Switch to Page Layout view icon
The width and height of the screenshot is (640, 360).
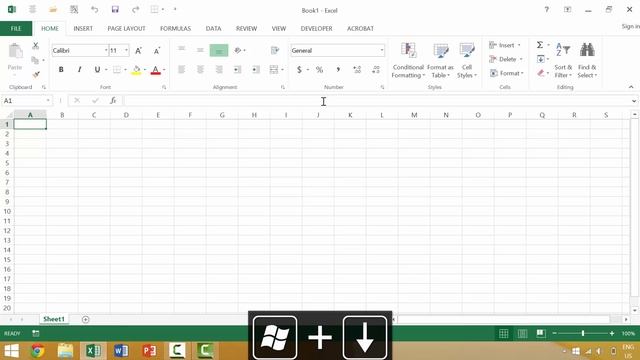[x=522, y=333]
